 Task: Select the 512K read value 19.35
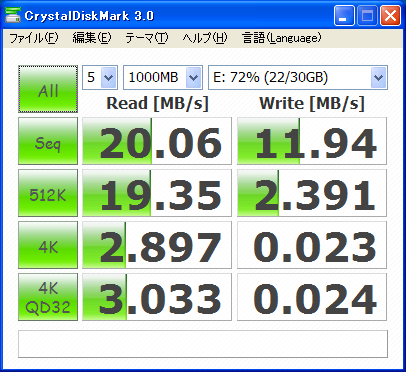[157, 193]
